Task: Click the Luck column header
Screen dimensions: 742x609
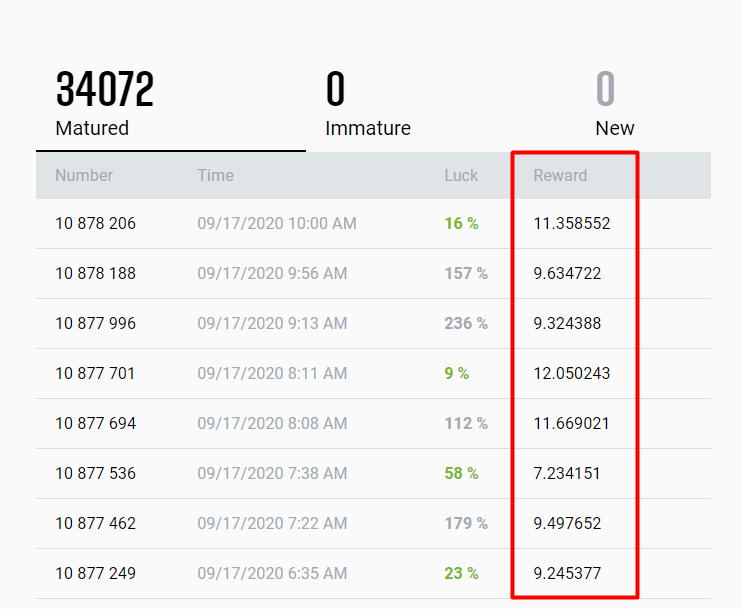Action: 461,175
